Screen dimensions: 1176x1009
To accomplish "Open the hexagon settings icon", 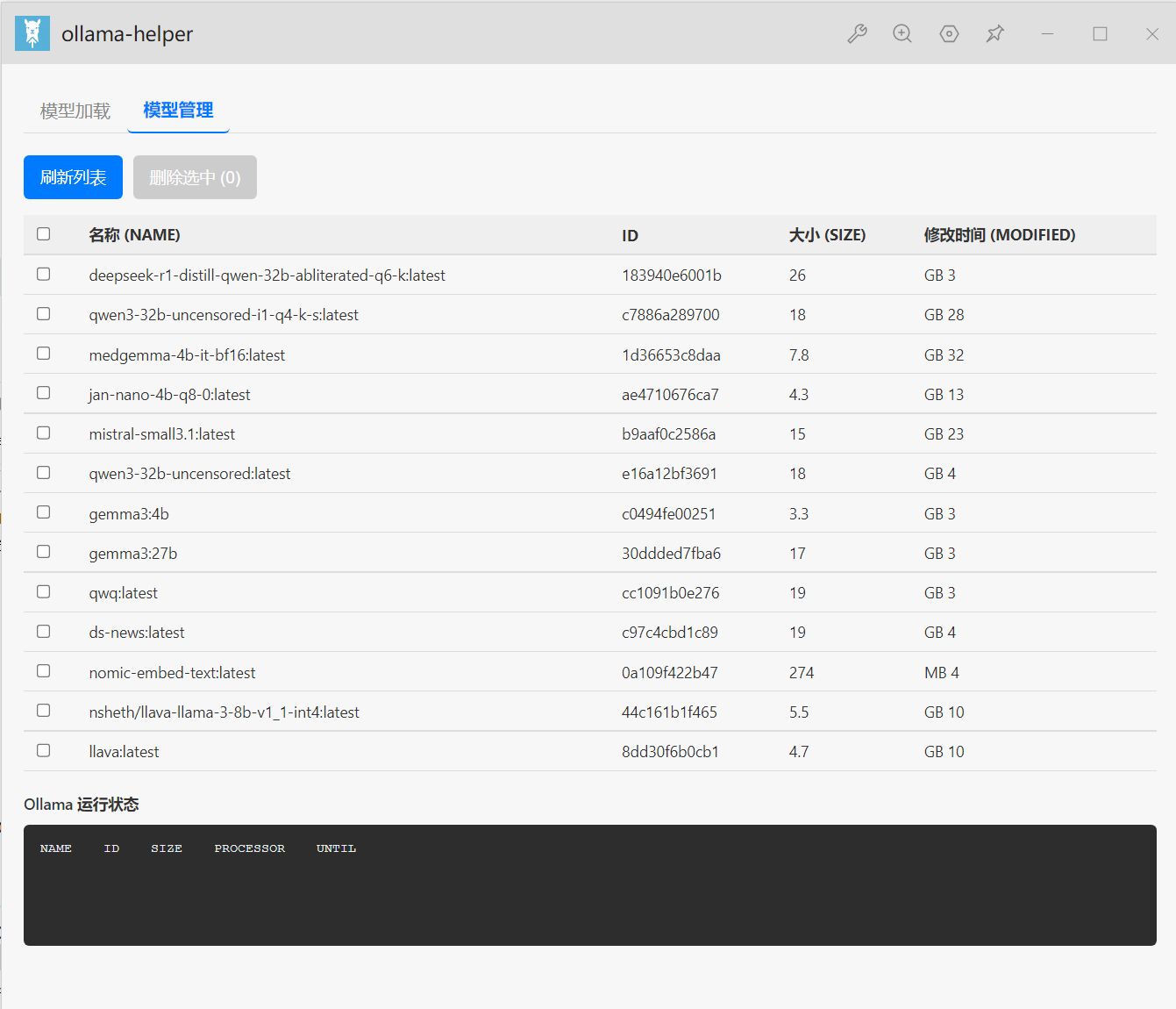I will (949, 33).
